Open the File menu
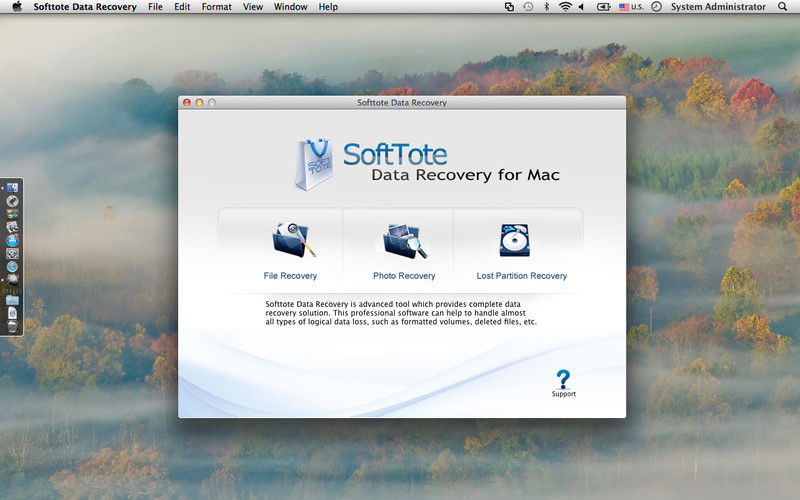 coord(155,7)
